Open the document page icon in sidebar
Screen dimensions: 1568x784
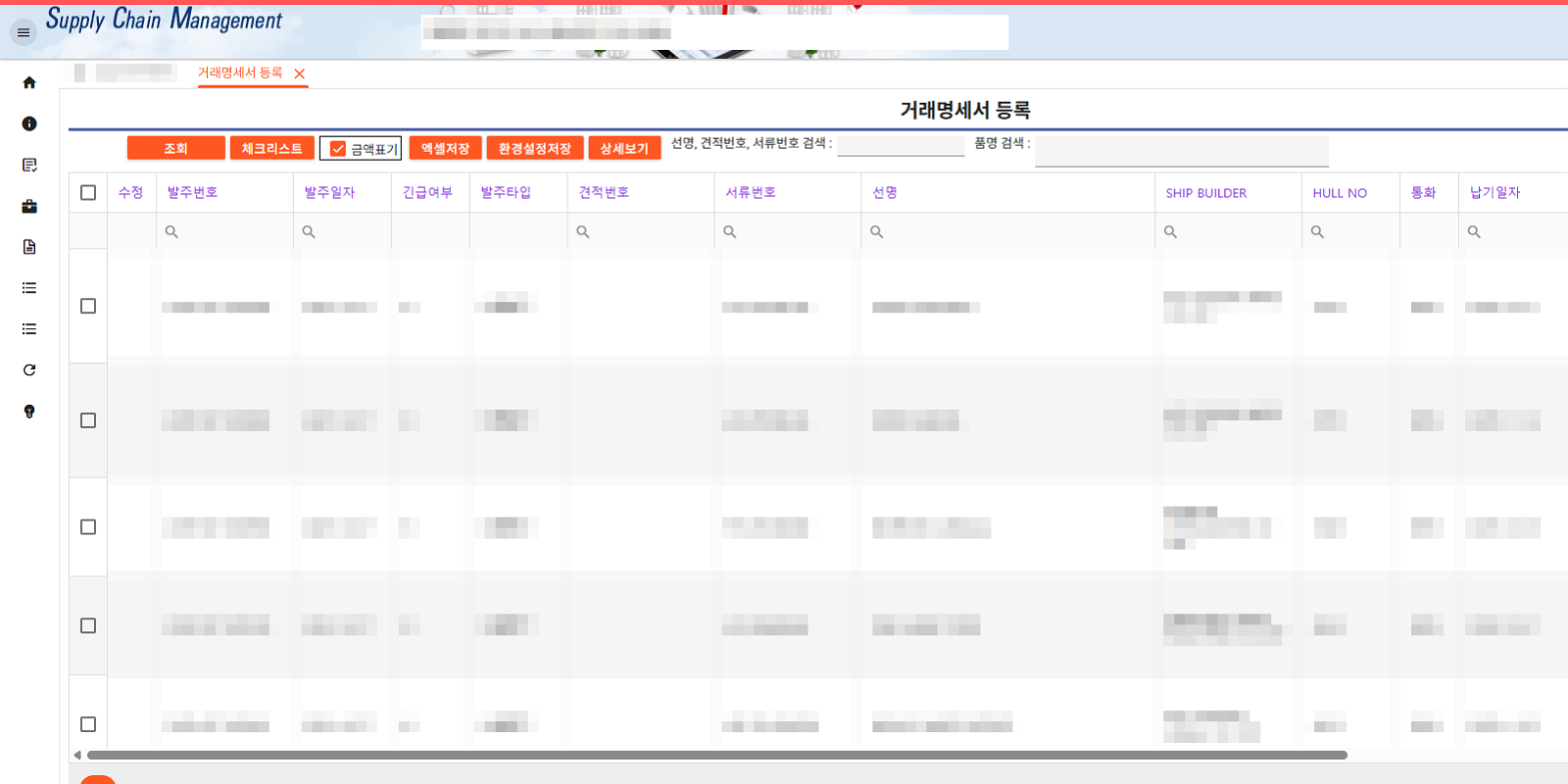(29, 247)
